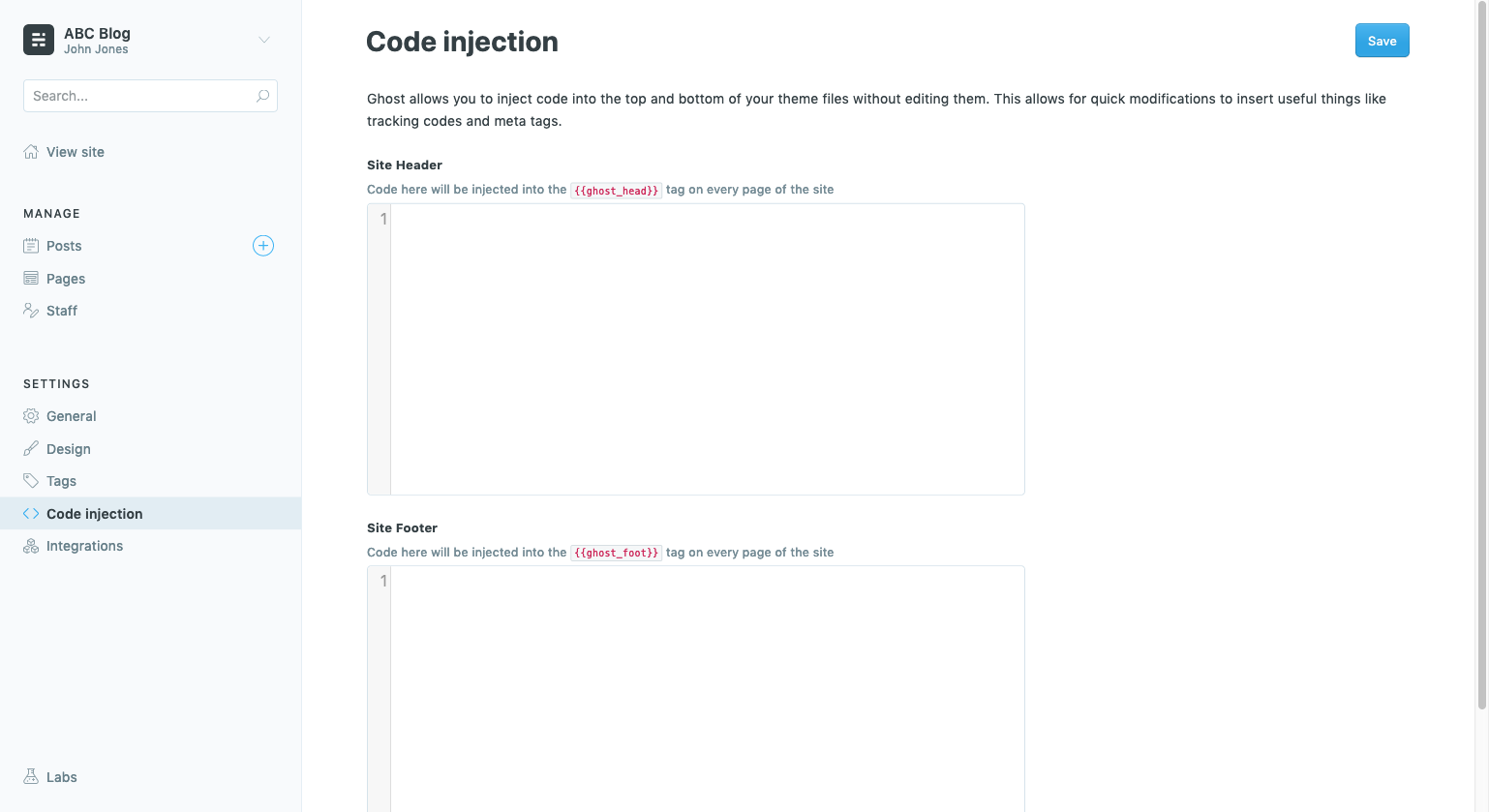The height and width of the screenshot is (812, 1489).
Task: Click the ABC Blog logo icon
Action: click(x=39, y=40)
